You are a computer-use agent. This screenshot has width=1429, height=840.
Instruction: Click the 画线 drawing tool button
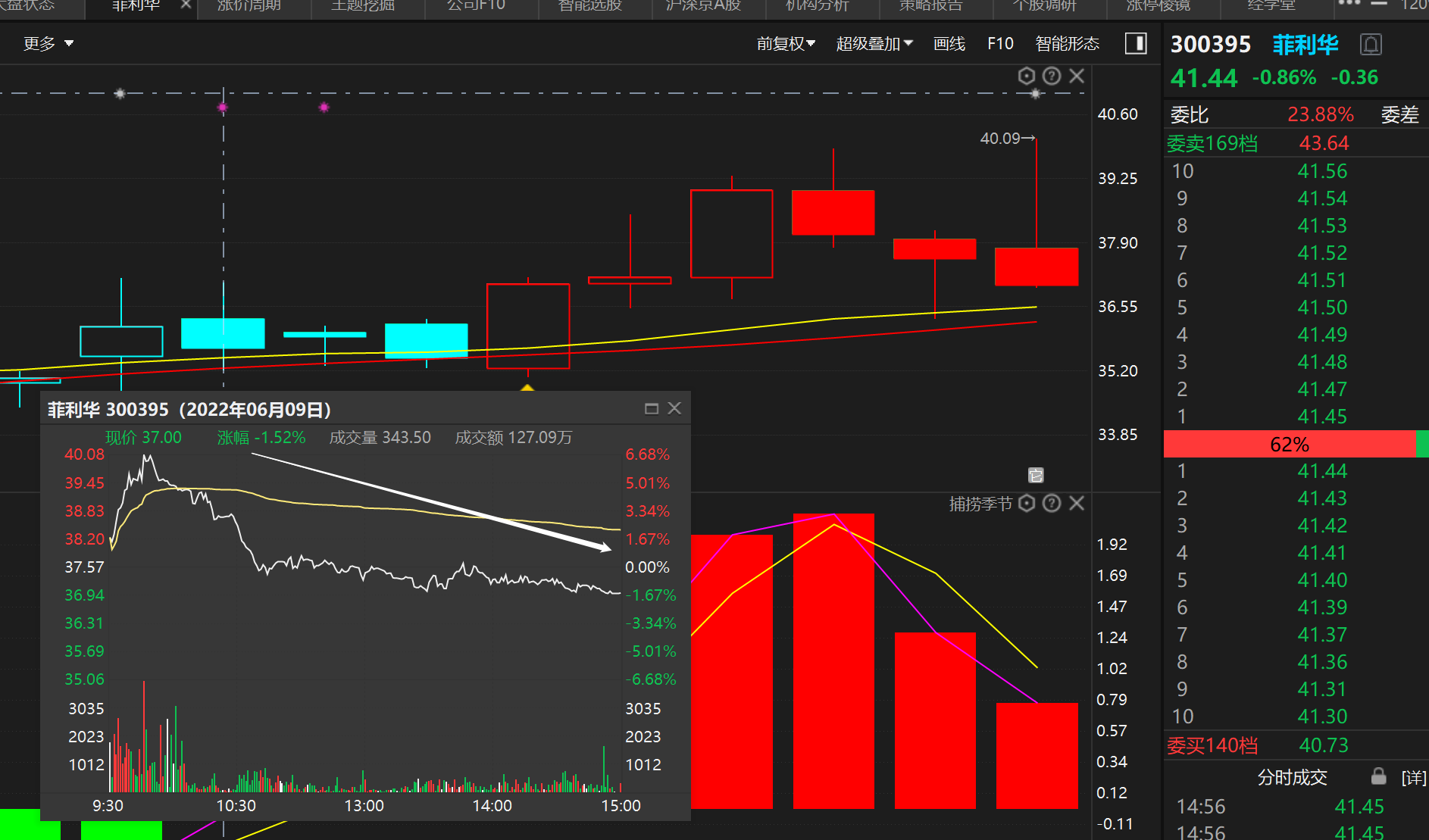[949, 44]
